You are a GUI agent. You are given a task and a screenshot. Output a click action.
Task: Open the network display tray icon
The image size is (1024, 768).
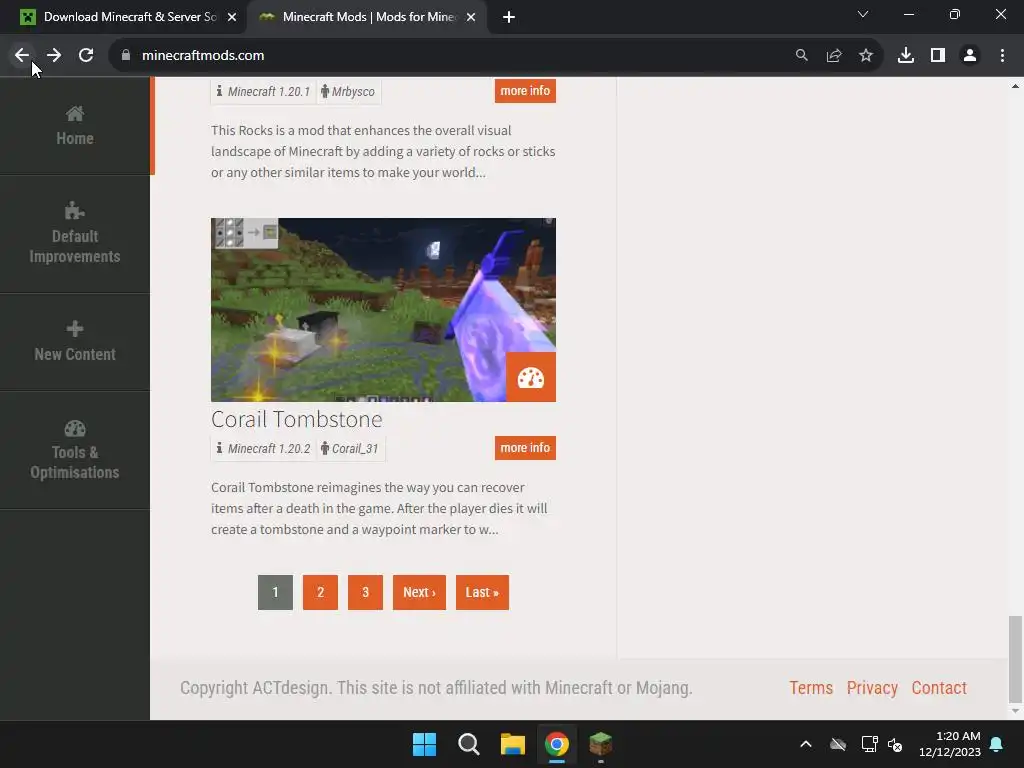point(869,744)
